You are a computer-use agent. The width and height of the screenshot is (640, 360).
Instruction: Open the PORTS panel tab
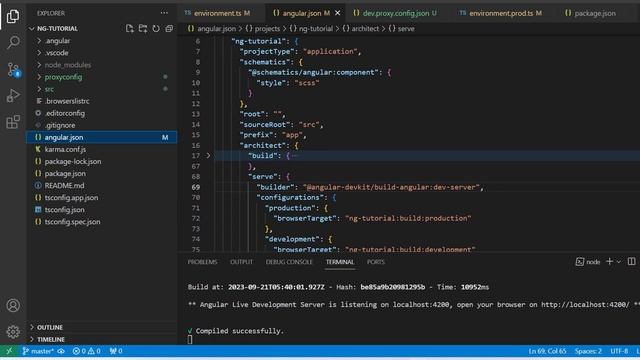tap(376, 262)
